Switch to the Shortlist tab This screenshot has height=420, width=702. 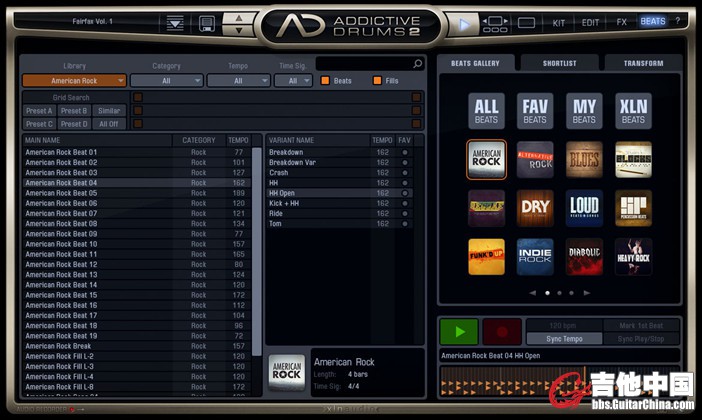(x=559, y=63)
